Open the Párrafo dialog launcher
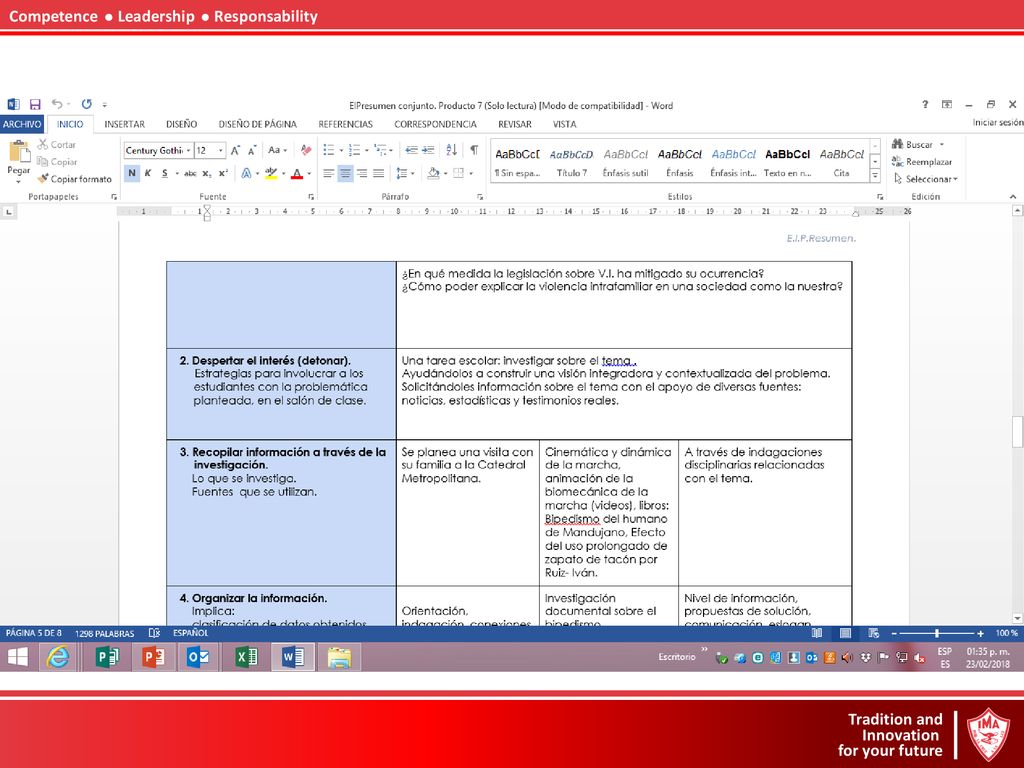1024x768 pixels. coord(480,197)
